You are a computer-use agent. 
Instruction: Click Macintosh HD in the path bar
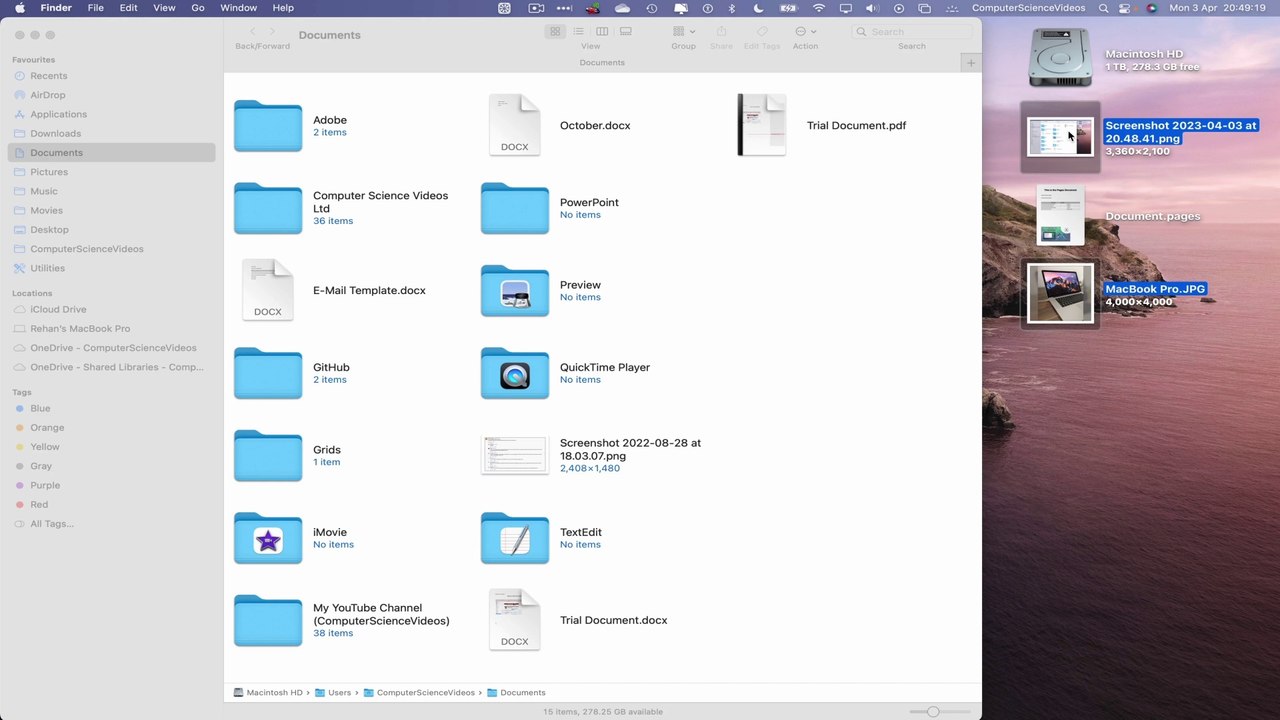(267, 692)
